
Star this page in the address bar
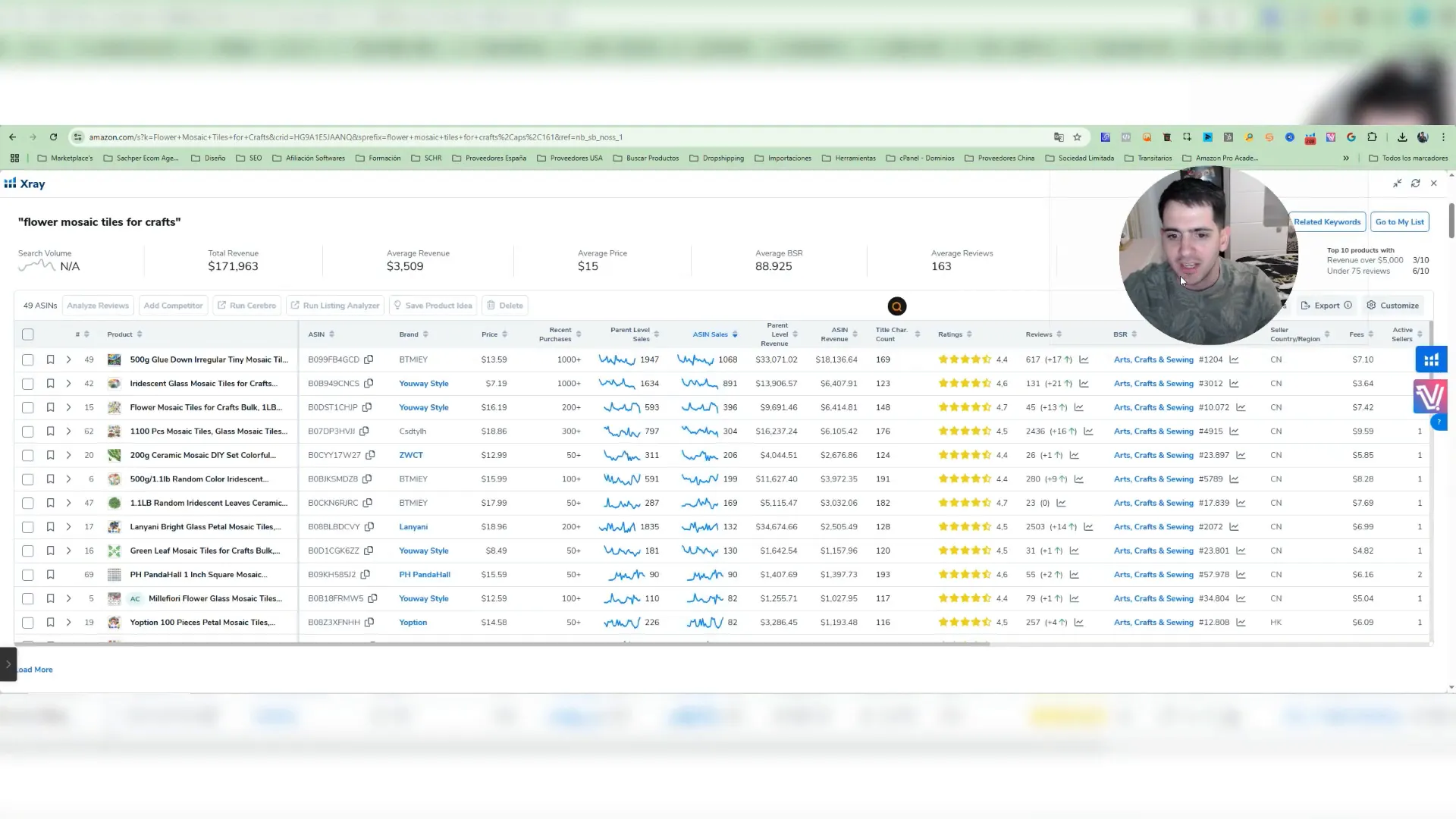(x=1077, y=137)
